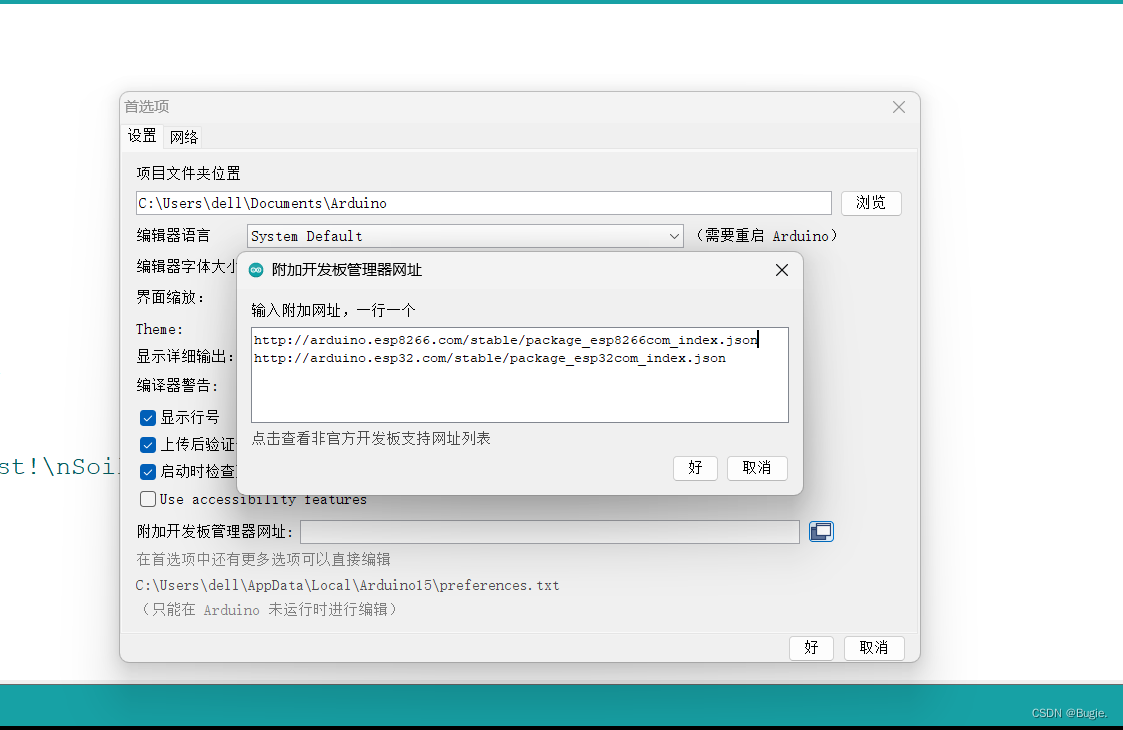Open the preferences.txt file path link
The image size is (1123, 730).
[x=347, y=585]
